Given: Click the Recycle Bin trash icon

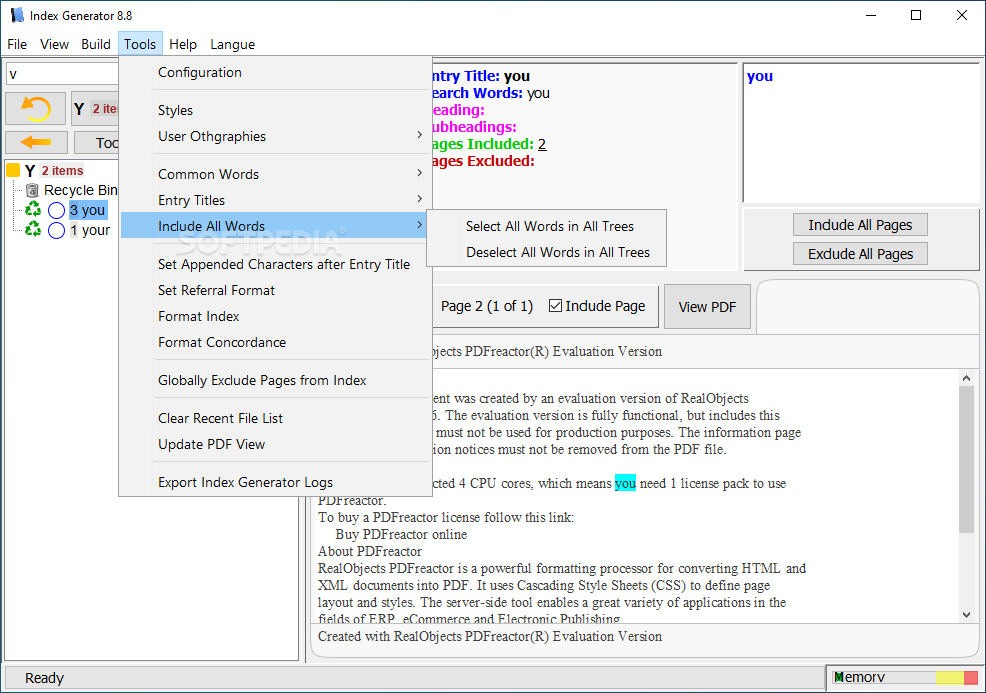Looking at the screenshot, I should pos(32,190).
